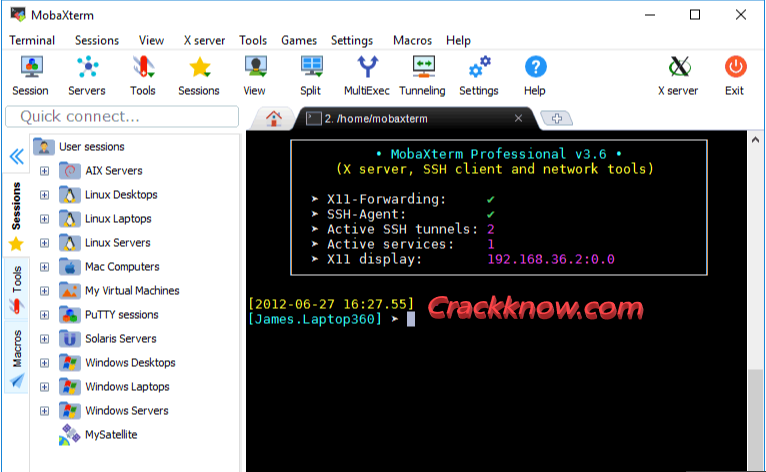Screen dimensions: 766x472
Task: Open the Tools menu in menu bar
Action: (253, 40)
